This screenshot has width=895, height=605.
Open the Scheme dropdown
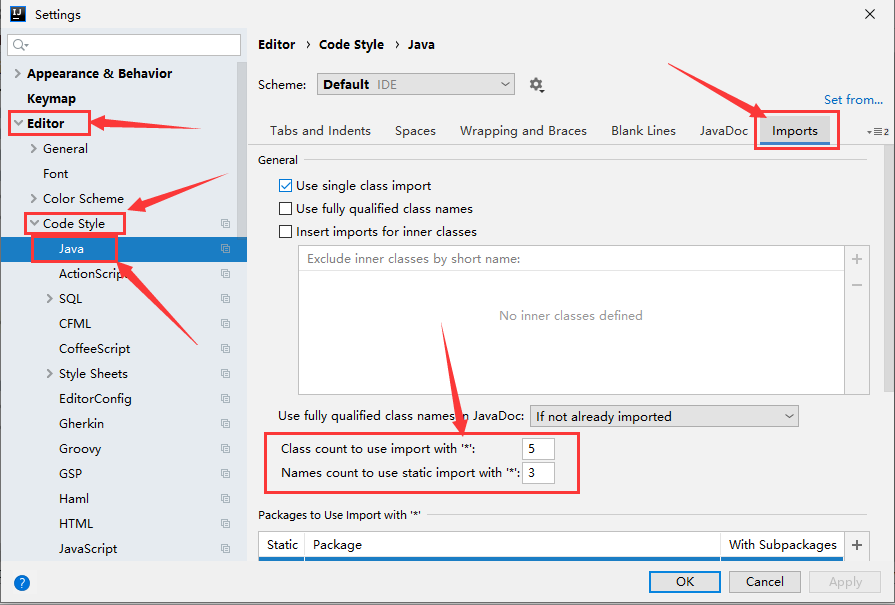416,84
